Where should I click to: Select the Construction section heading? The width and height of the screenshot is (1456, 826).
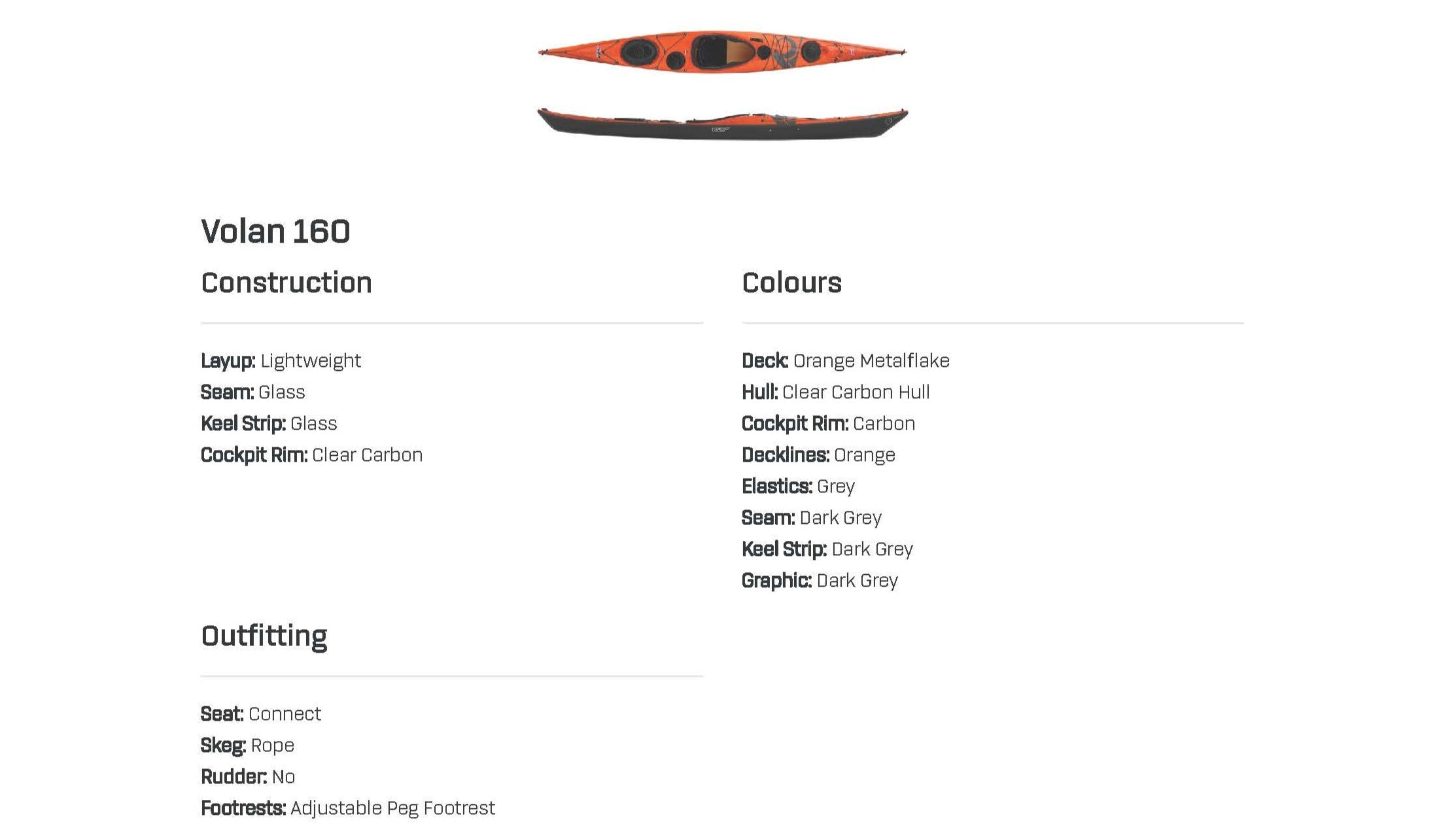[286, 283]
